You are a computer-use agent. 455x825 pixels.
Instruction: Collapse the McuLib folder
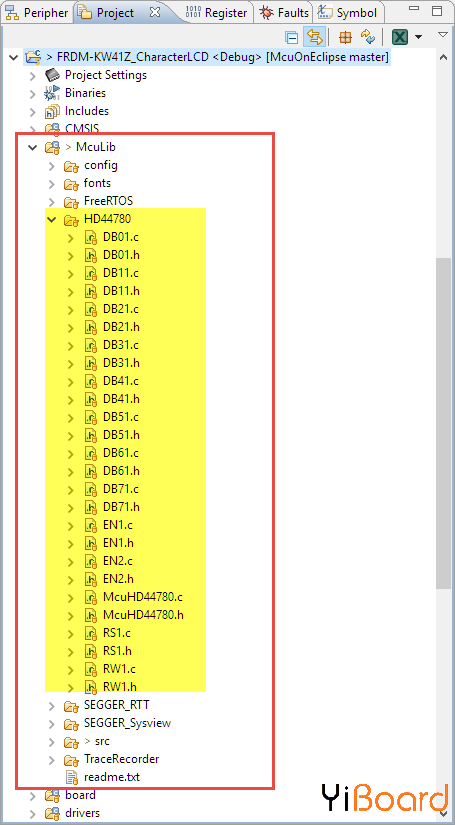click(x=33, y=147)
